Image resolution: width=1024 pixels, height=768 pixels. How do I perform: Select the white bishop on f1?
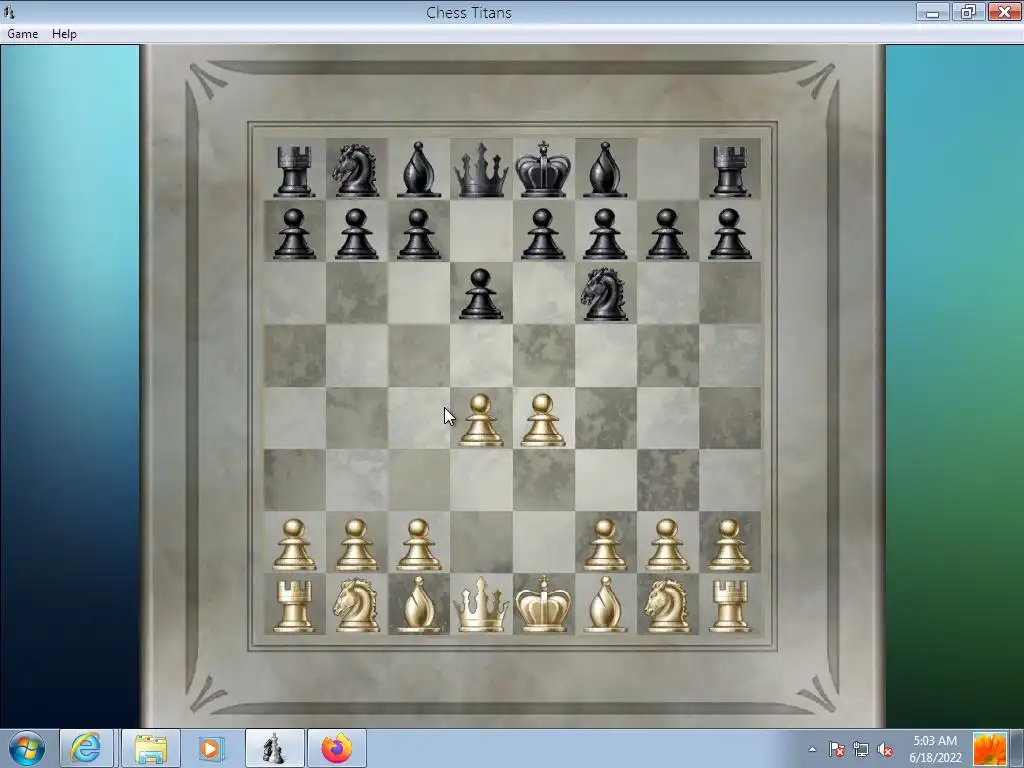(605, 604)
